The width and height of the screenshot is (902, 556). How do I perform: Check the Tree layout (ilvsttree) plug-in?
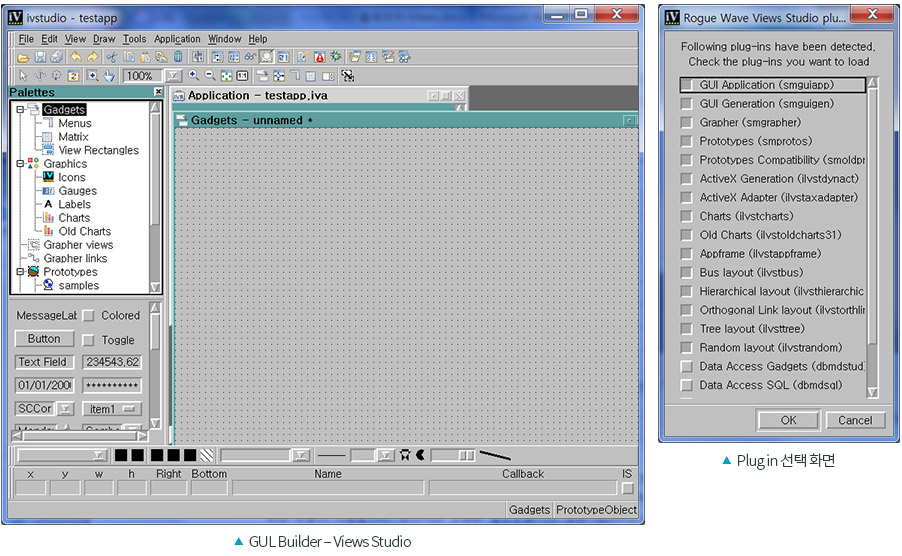[686, 329]
